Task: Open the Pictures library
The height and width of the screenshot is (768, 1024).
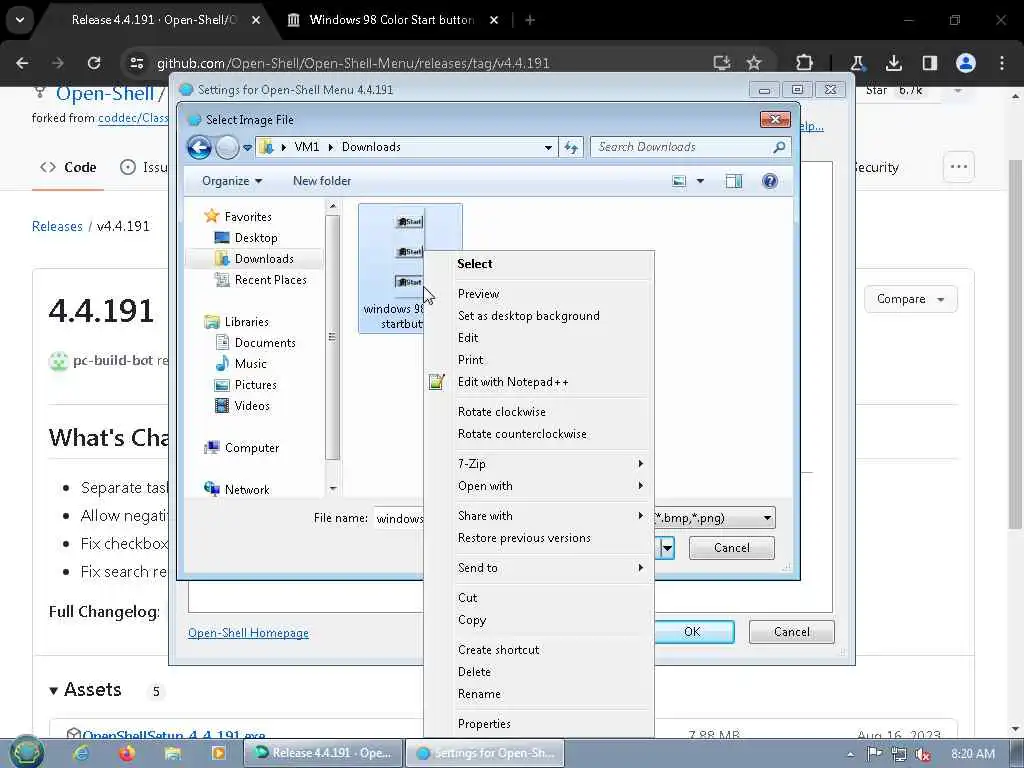Action: pyautogui.click(x=255, y=385)
